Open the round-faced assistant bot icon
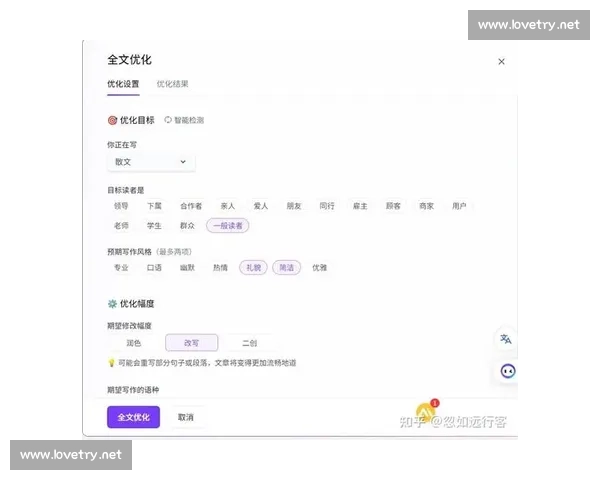600x480 pixels. coord(508,371)
